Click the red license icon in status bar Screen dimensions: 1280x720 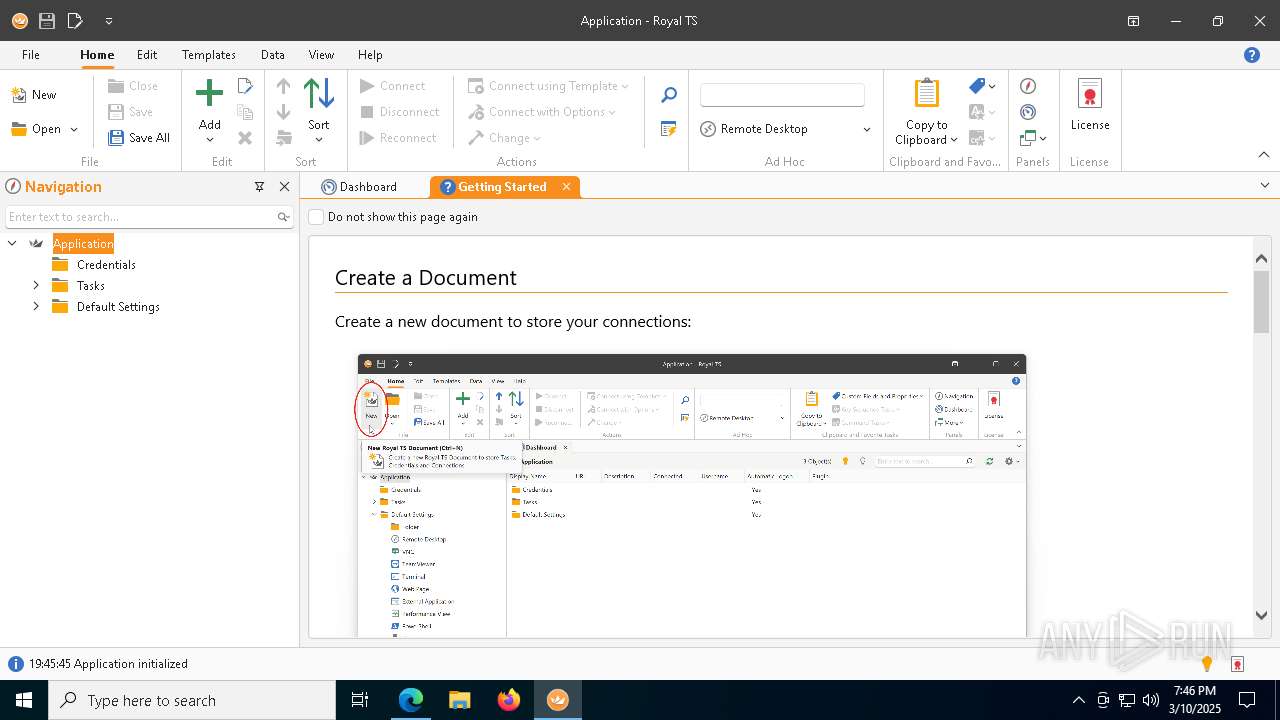[x=1237, y=664]
